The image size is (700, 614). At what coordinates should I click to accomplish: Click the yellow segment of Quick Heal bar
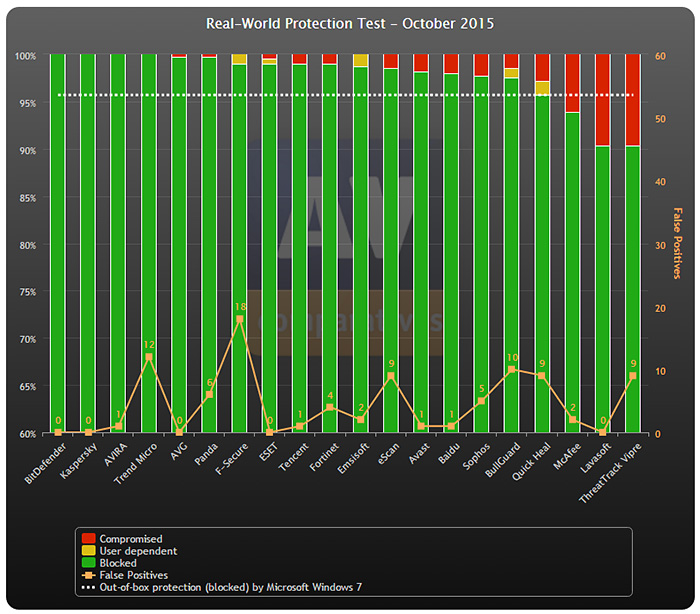[541, 88]
